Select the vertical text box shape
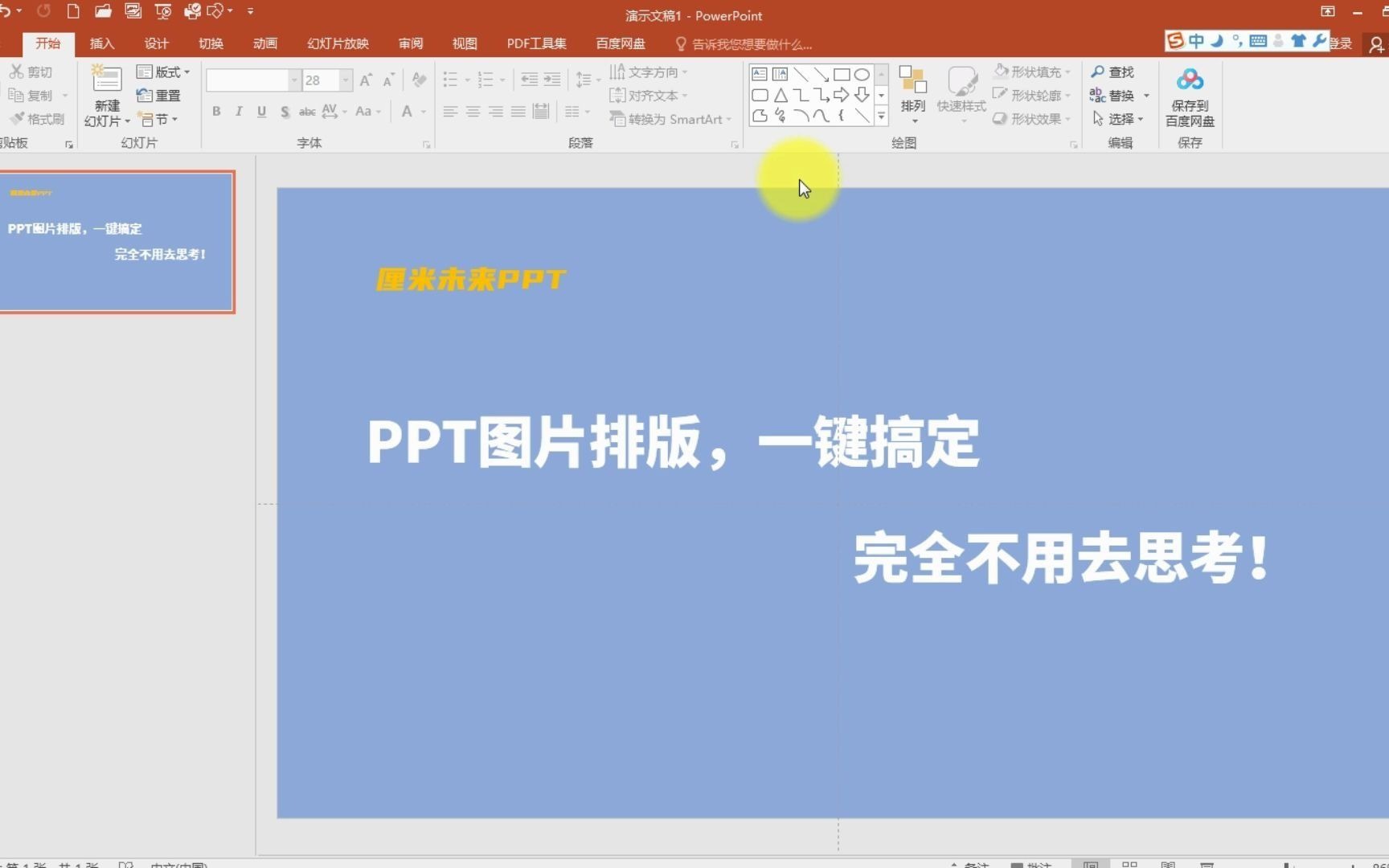 (780, 74)
